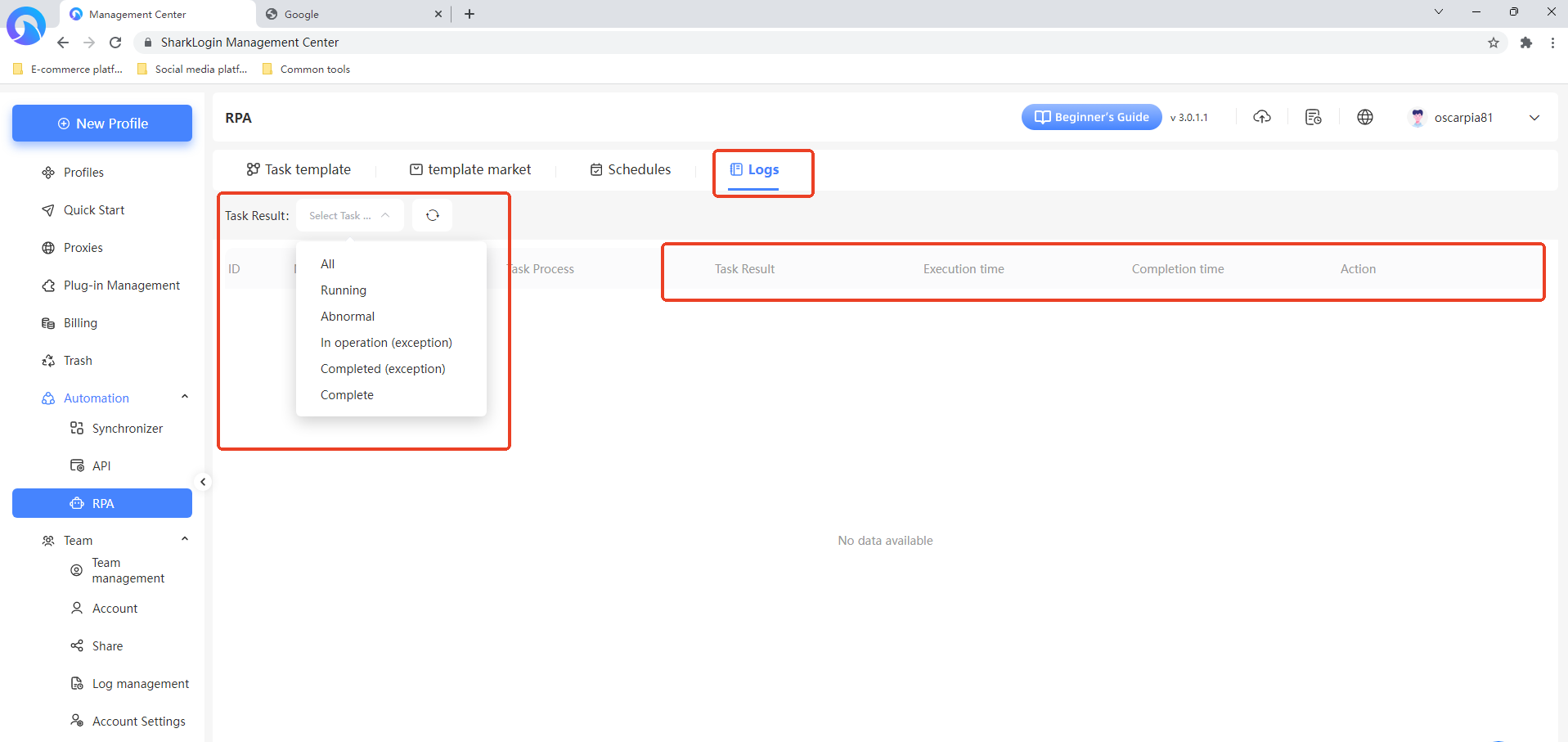Image resolution: width=1568 pixels, height=742 pixels.
Task: Collapse the sidebar with the arrow handle
Action: click(203, 482)
